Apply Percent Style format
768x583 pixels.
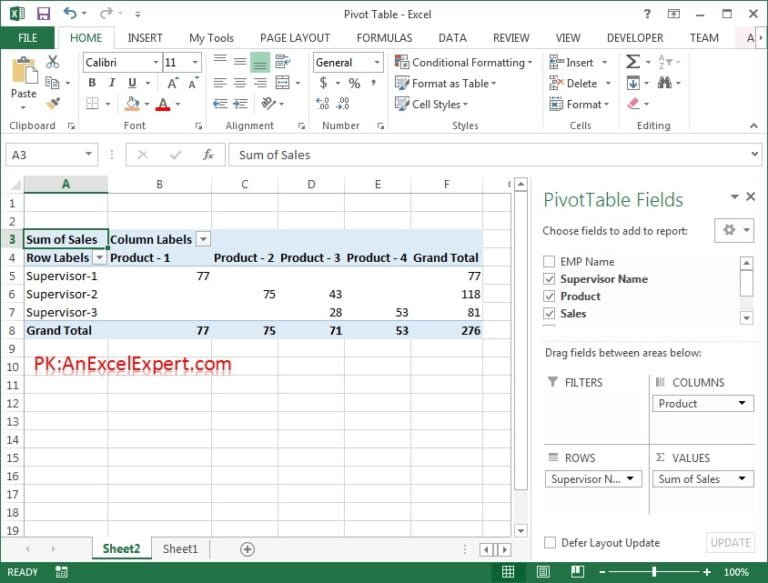pos(354,83)
